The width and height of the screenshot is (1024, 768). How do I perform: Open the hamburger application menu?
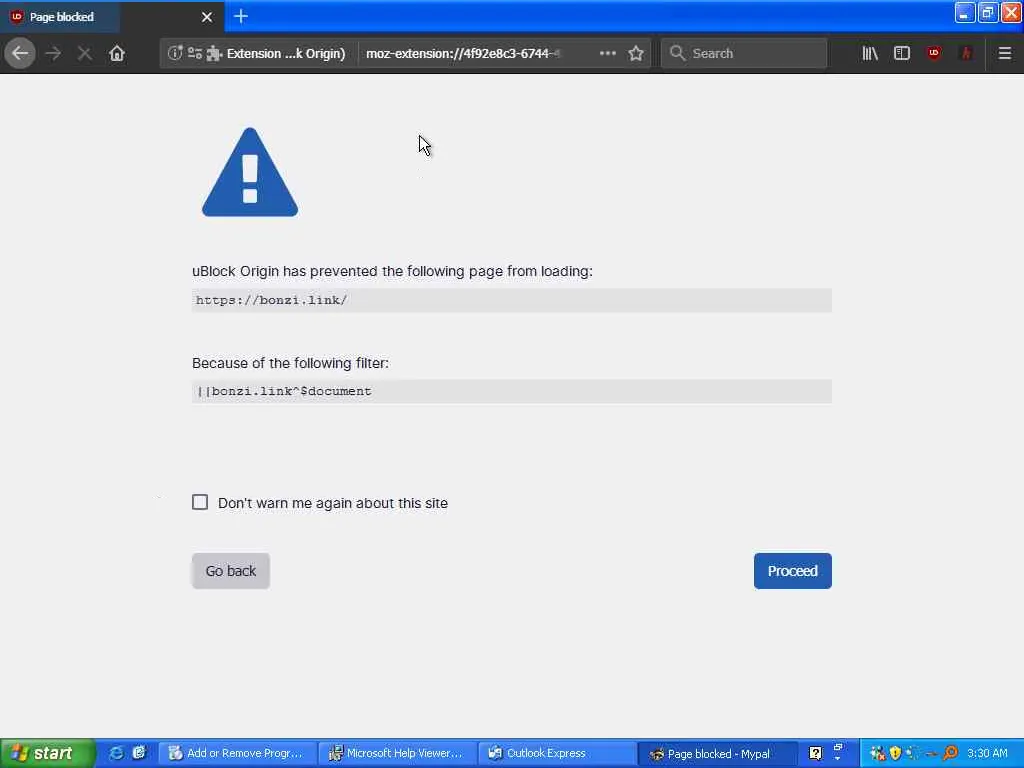[1005, 54]
